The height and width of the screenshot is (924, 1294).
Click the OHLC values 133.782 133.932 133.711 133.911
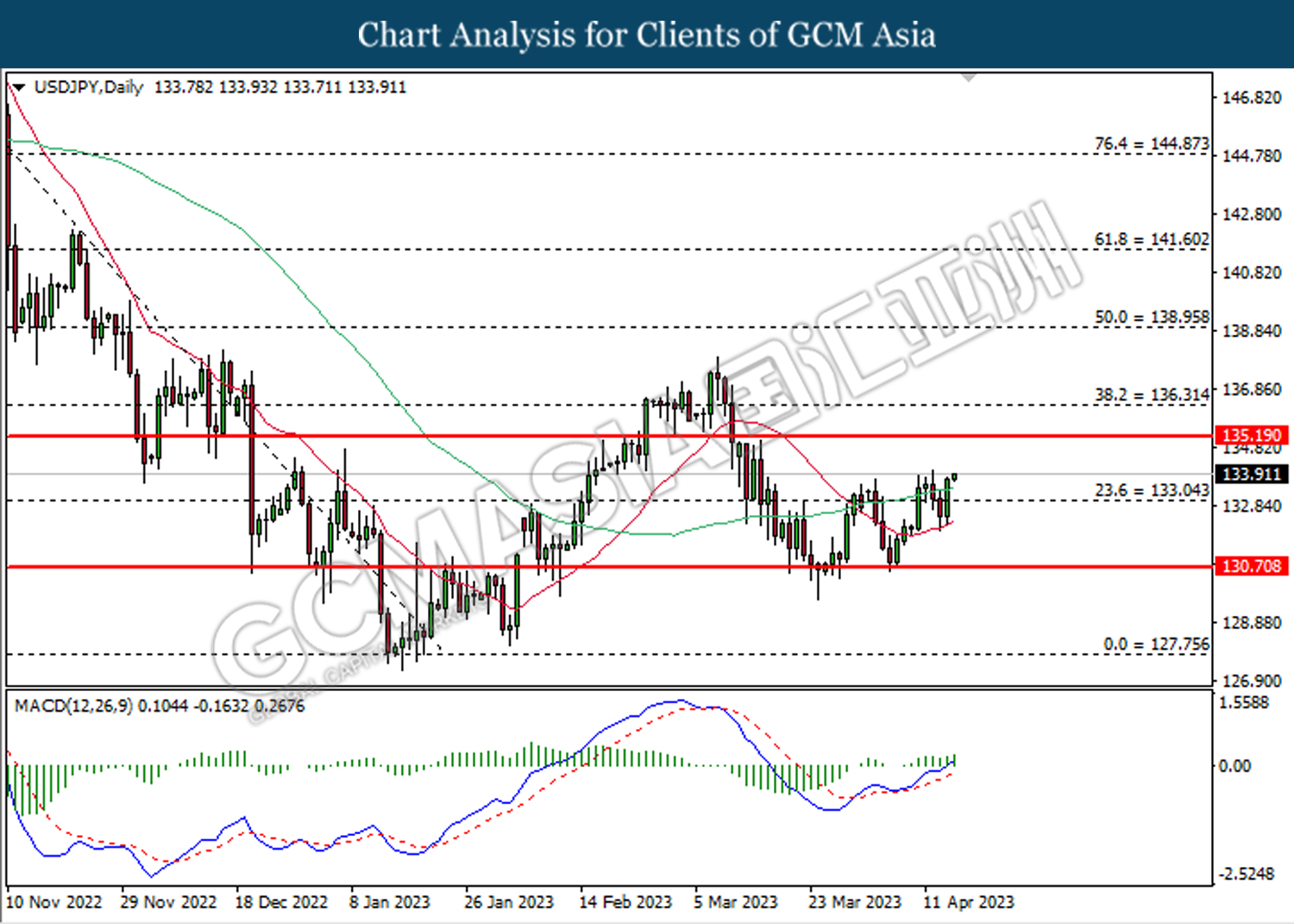(280, 87)
